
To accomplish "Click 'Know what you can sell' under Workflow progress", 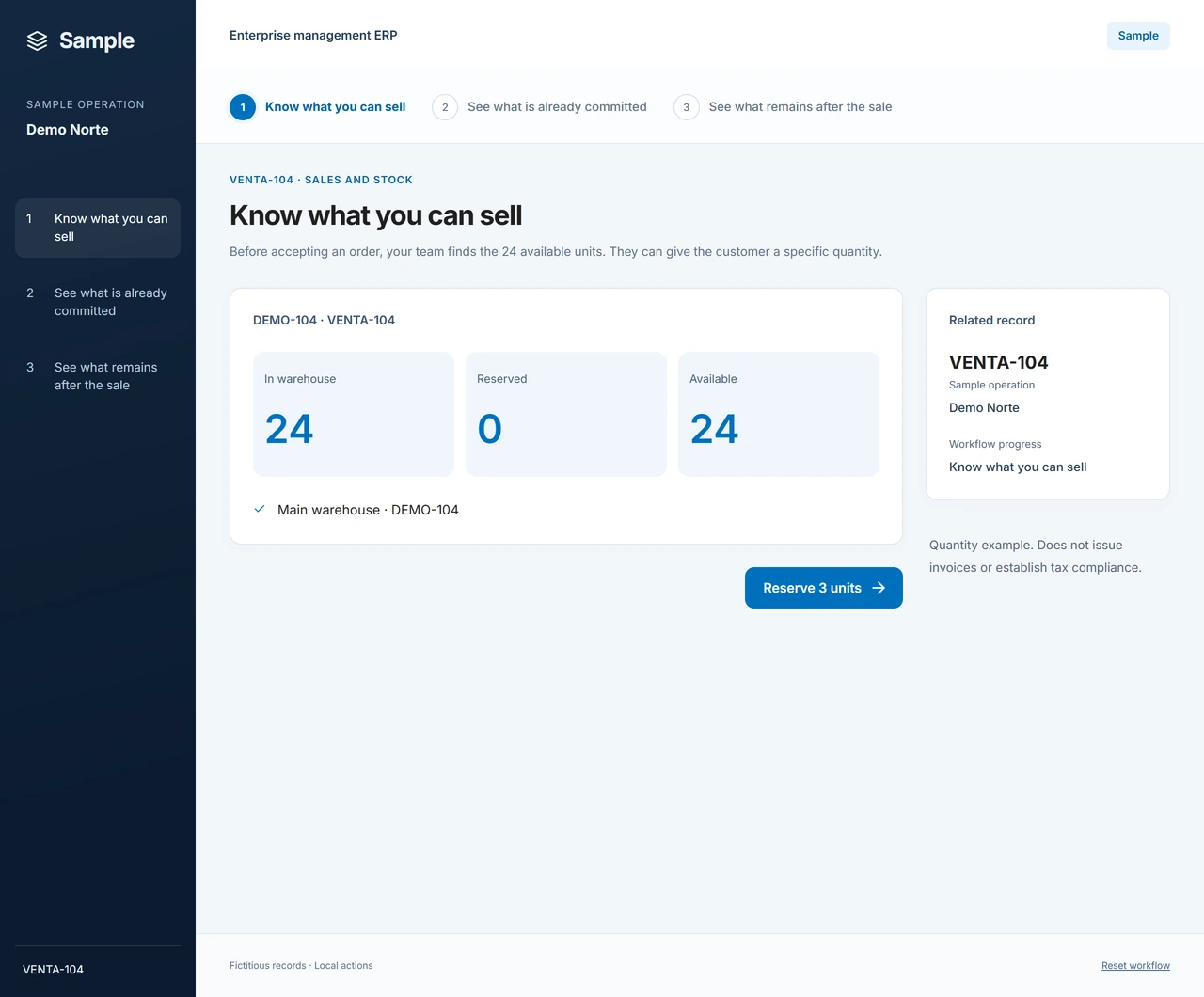I will click(1018, 467).
